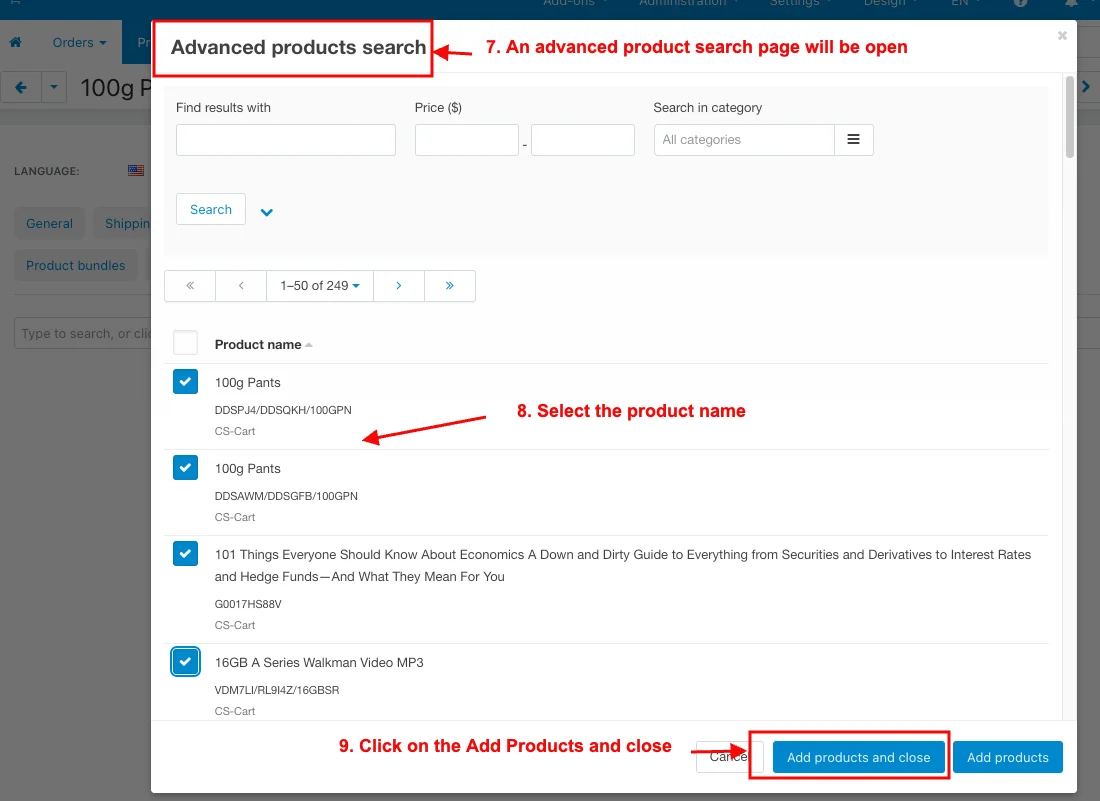Go back using the left arrow button
The height and width of the screenshot is (801, 1100).
pos(21,88)
